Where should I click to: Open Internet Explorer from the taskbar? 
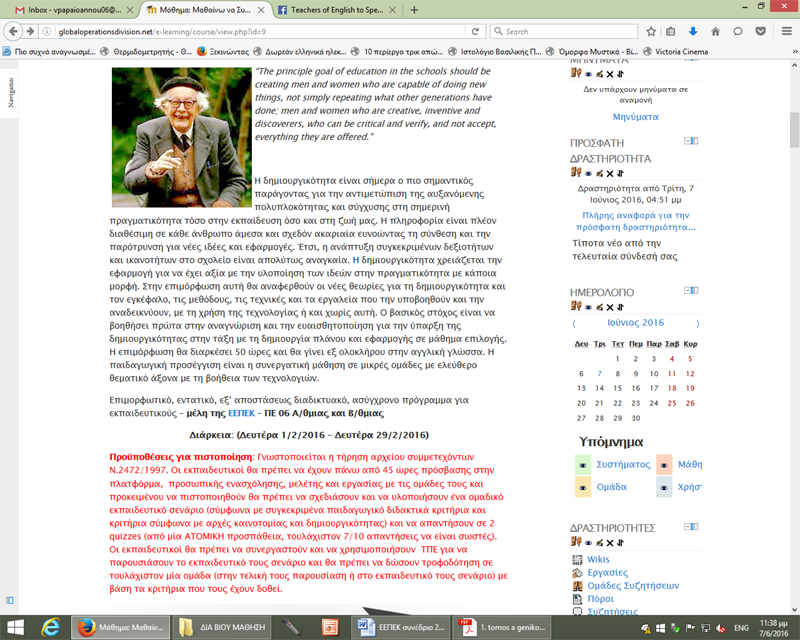pyautogui.click(x=50, y=627)
